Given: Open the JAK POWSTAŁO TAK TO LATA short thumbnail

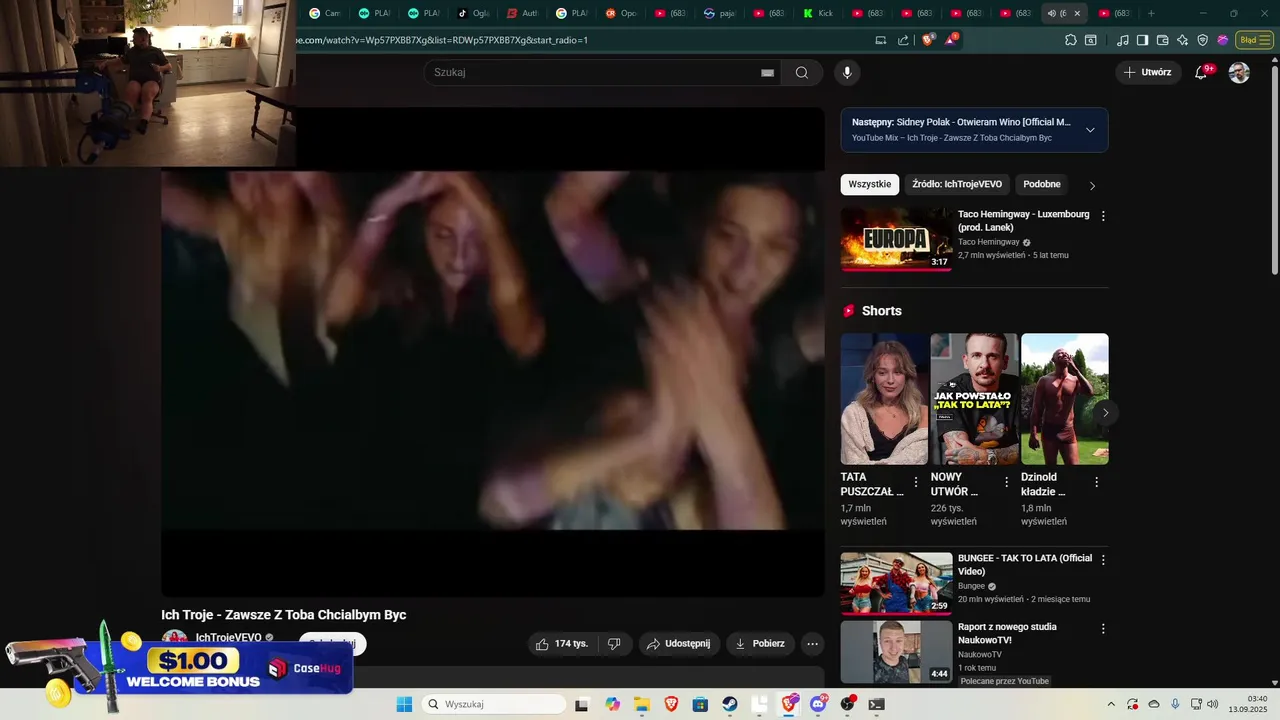Looking at the screenshot, I should click(974, 398).
